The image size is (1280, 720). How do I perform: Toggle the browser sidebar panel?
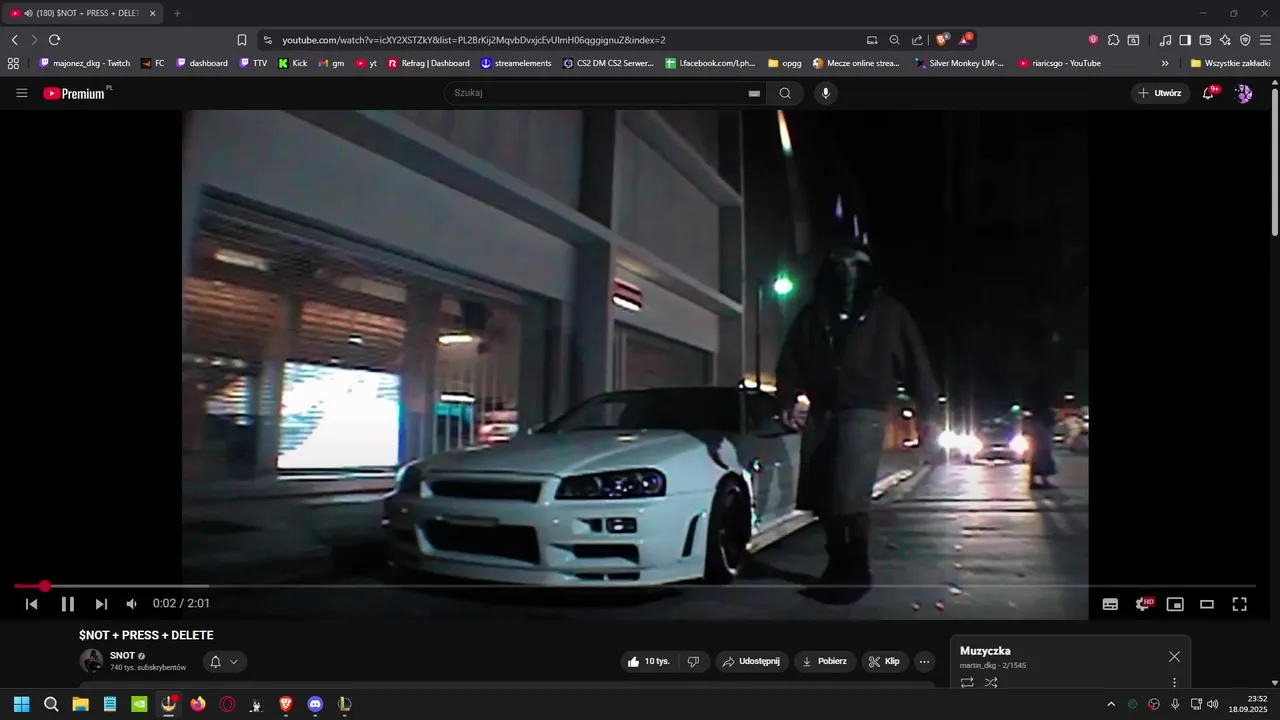pyautogui.click(x=1185, y=40)
